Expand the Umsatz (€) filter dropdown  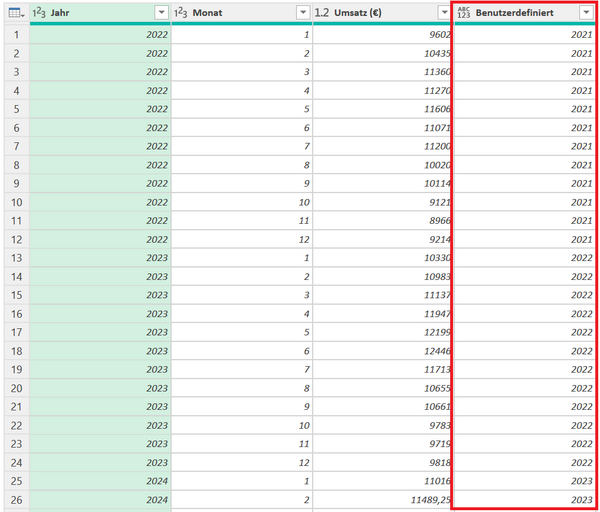443,12
